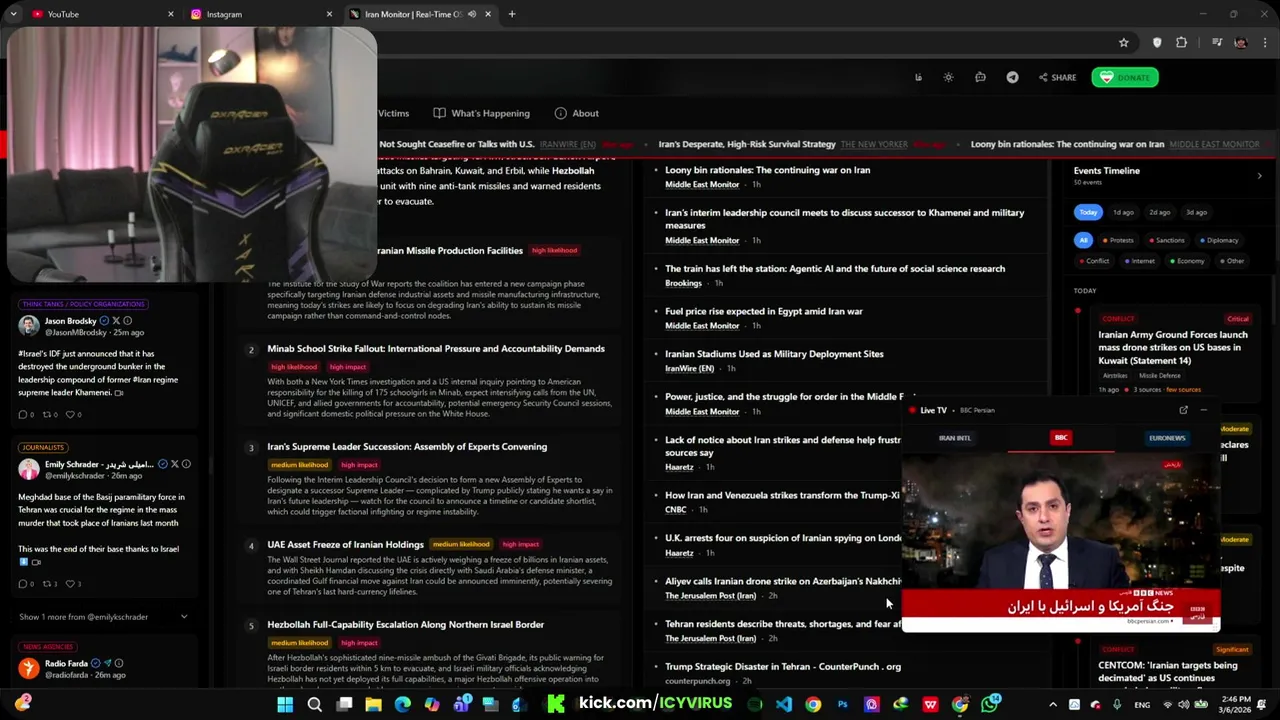Open the Victims nav item
This screenshot has width=1280, height=720.
(393, 113)
